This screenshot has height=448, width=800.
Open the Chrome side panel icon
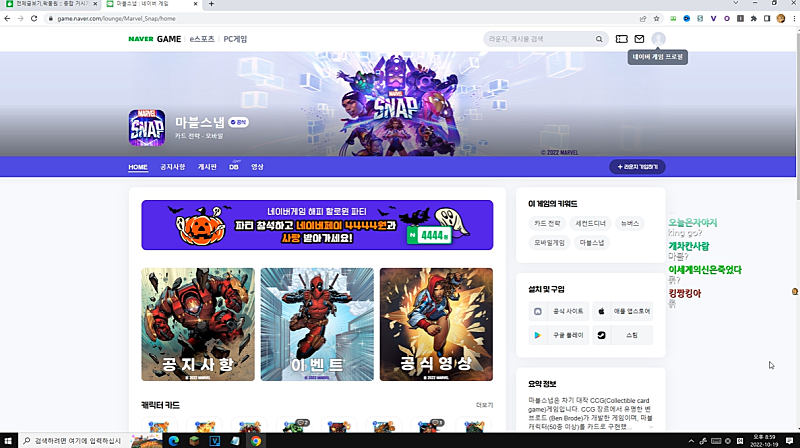pos(767,18)
